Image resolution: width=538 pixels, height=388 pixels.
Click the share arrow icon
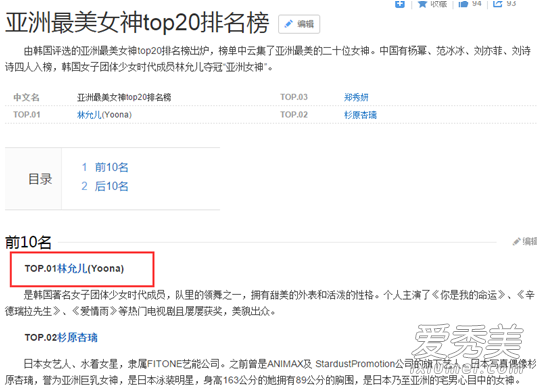point(498,4)
